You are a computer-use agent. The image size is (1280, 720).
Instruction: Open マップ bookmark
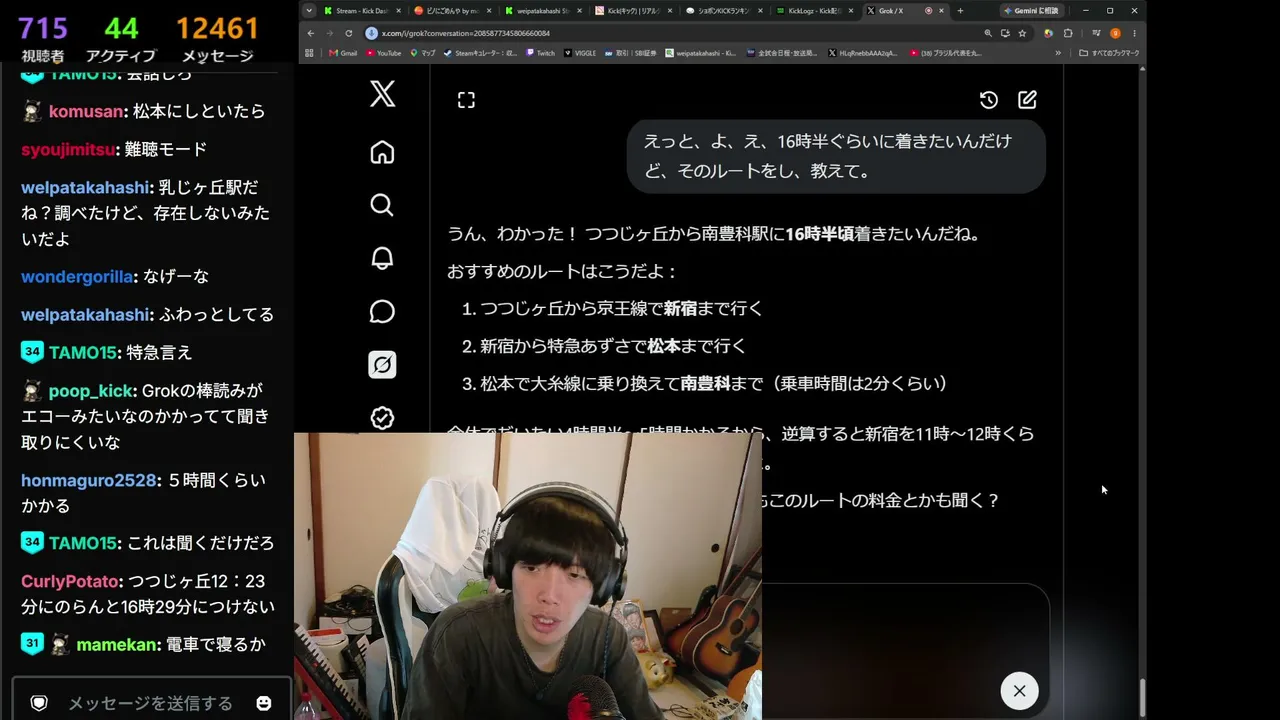coord(422,53)
